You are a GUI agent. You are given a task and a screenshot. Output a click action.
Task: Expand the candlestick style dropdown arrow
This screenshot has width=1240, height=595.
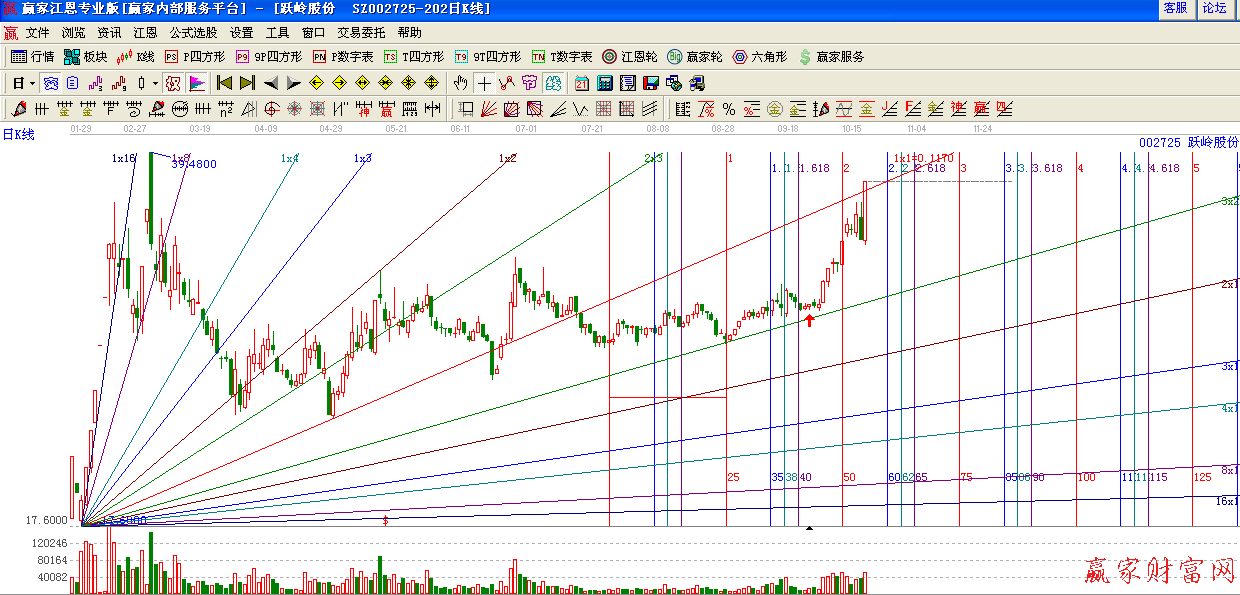tap(155, 83)
